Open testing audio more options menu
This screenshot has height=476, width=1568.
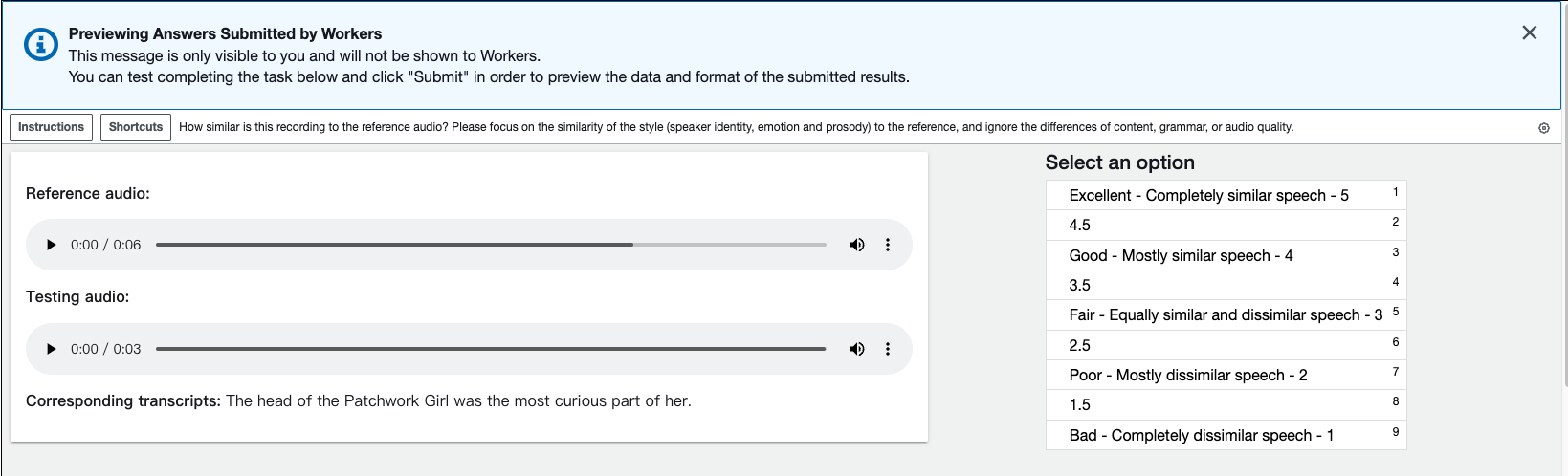coord(888,349)
